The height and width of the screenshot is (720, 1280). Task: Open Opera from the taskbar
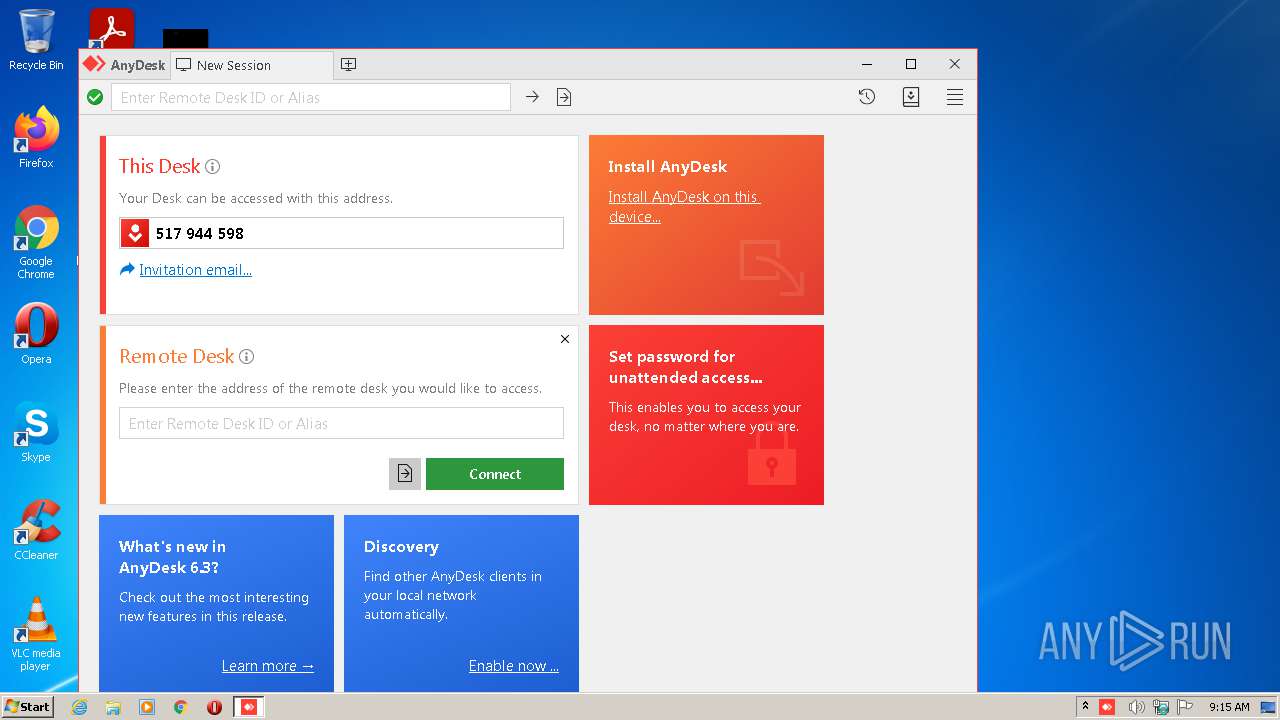214,707
